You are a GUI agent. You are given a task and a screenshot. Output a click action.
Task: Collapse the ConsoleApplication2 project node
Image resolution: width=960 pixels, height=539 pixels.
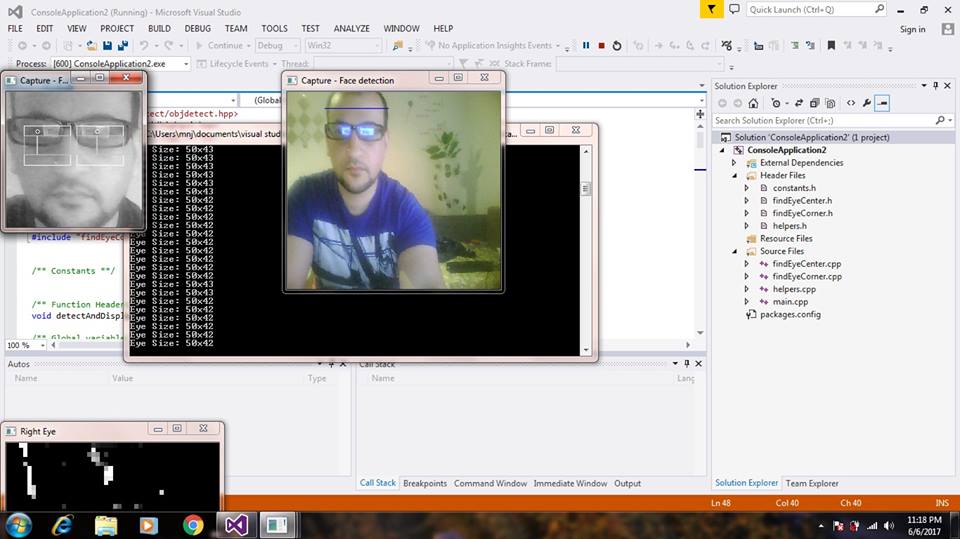pyautogui.click(x=722, y=150)
